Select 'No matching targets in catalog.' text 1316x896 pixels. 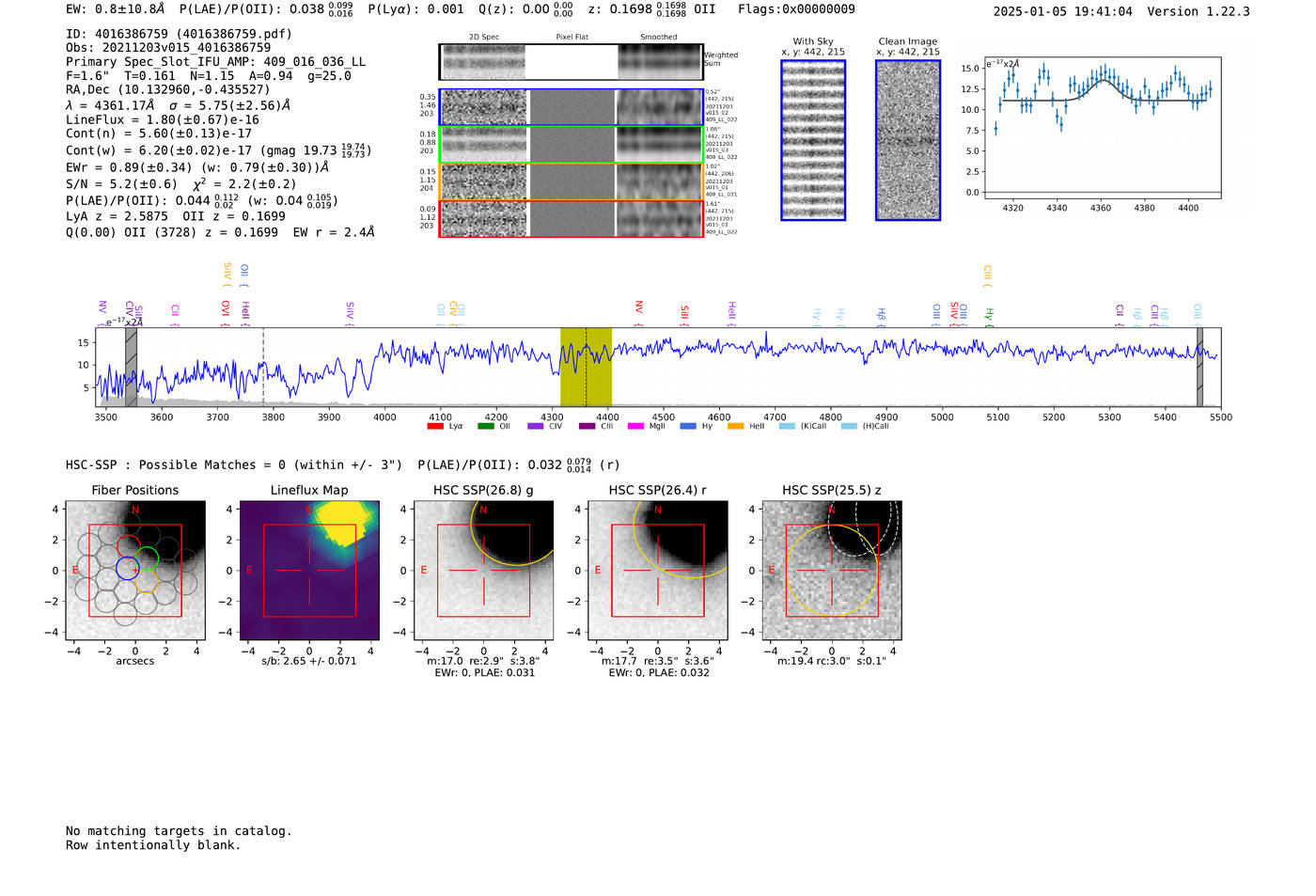click(179, 831)
